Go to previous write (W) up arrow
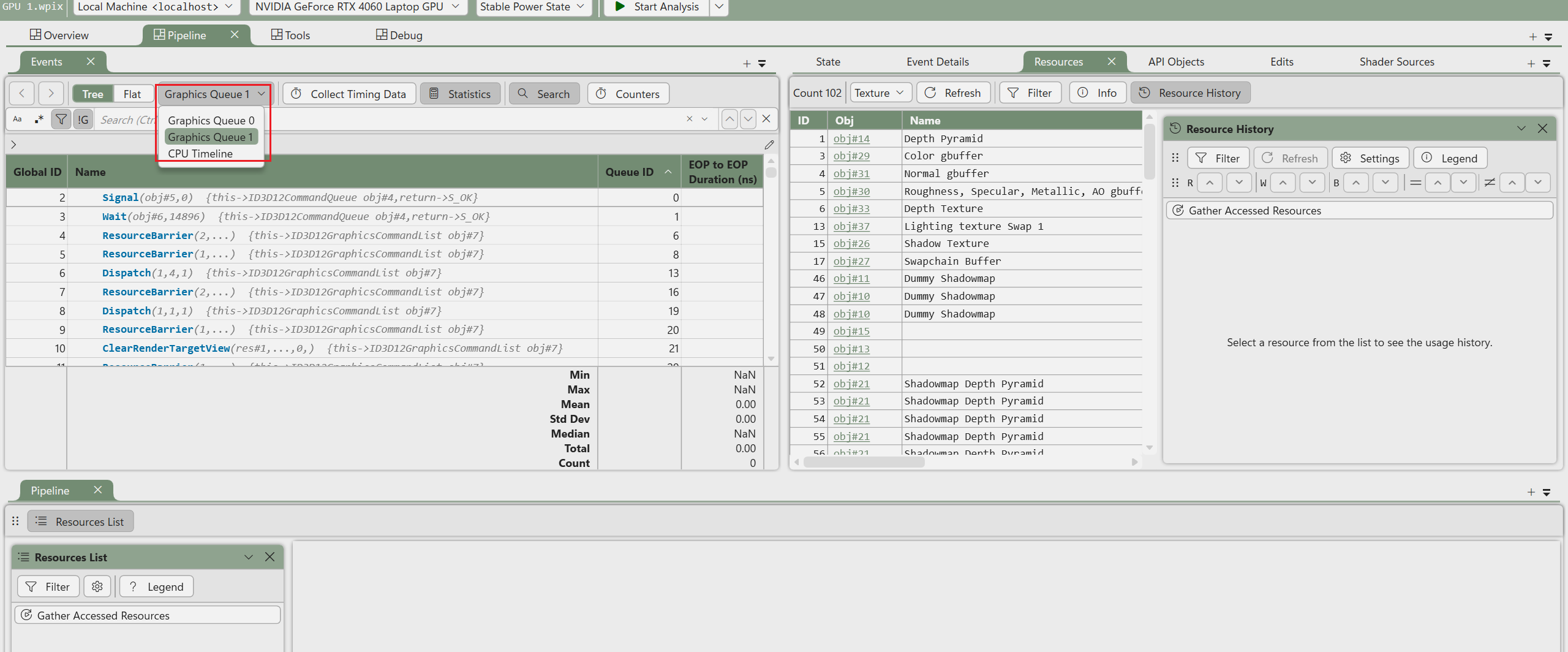 (x=1283, y=183)
